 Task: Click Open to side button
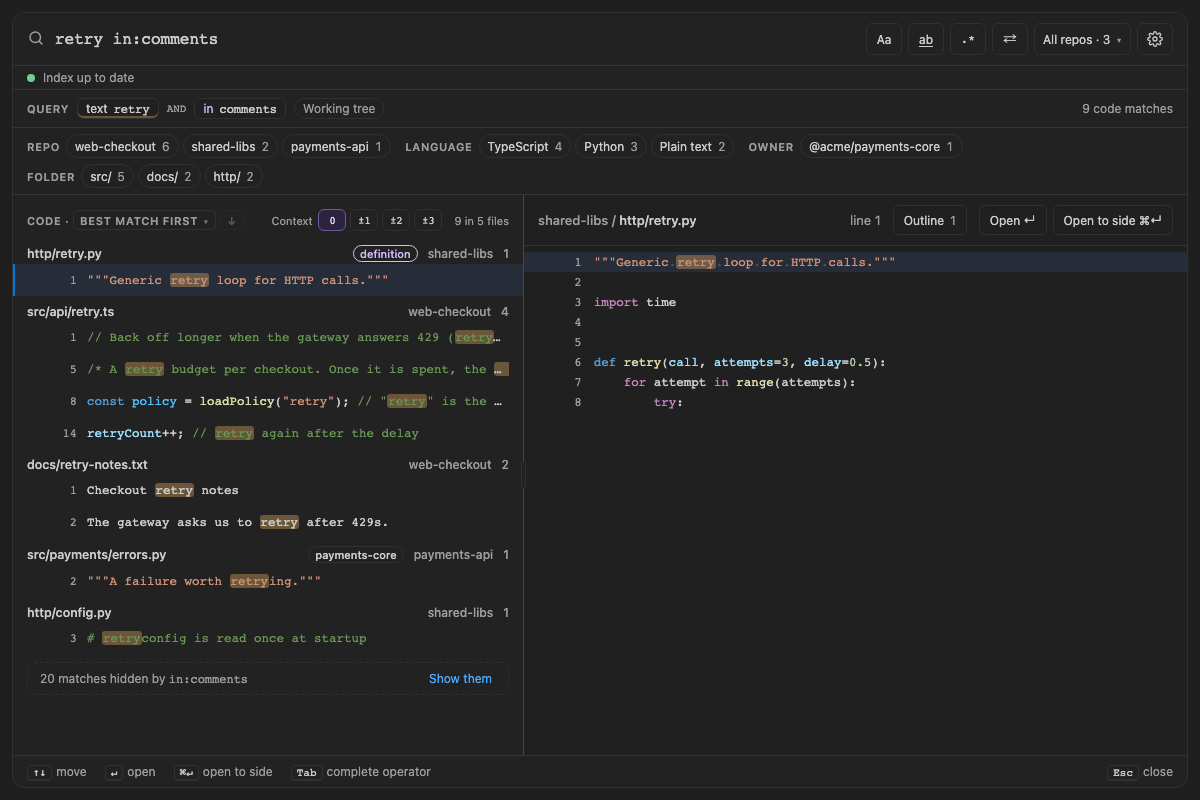(1112, 221)
